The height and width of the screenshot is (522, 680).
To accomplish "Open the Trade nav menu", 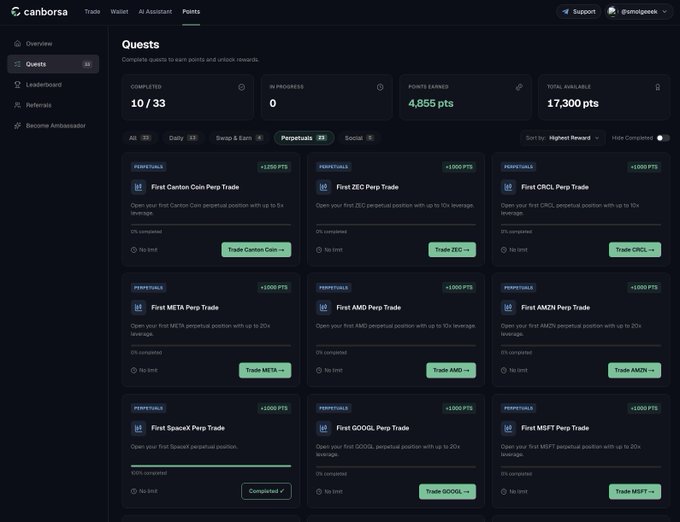I will [x=92, y=12].
